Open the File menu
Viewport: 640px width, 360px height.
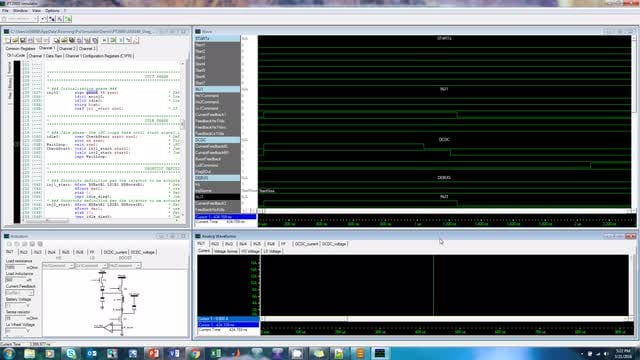pyautogui.click(x=5, y=11)
